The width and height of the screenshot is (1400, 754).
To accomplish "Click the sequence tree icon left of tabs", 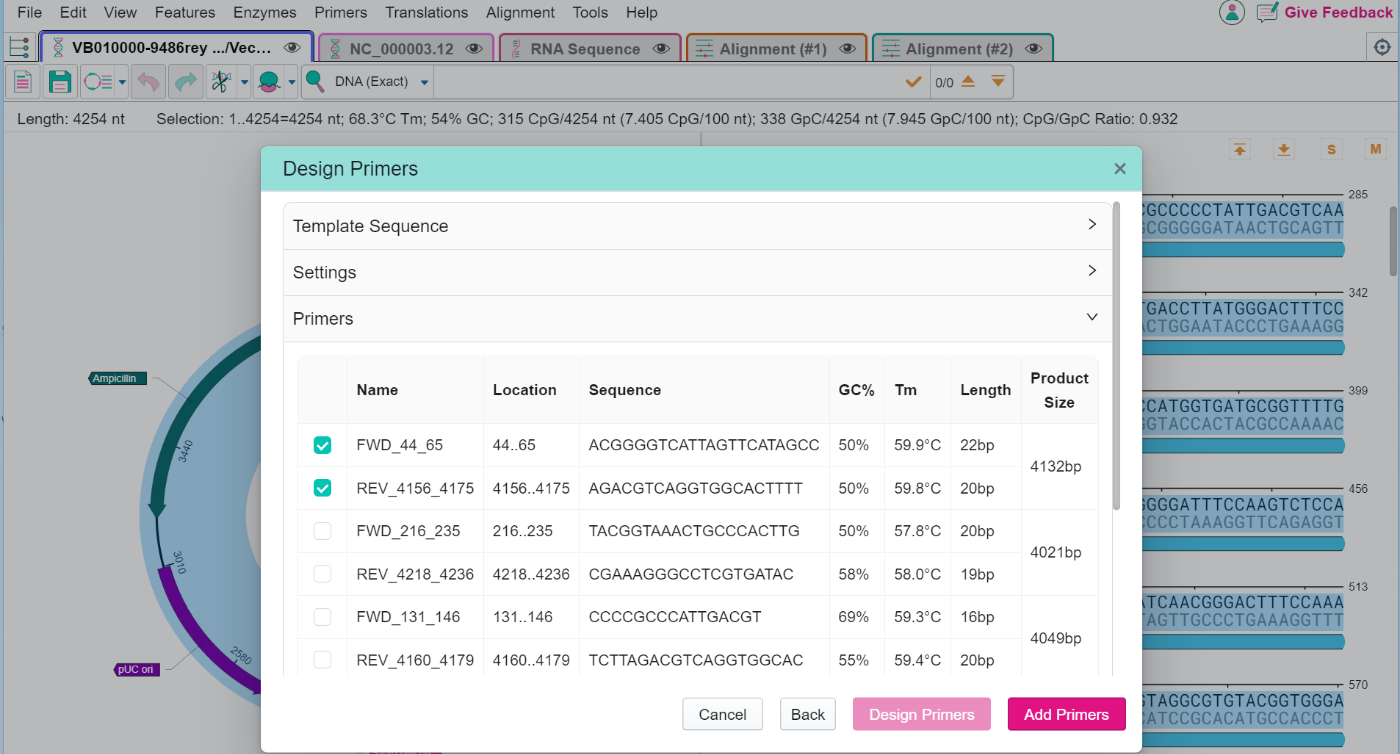I will pyautogui.click(x=18, y=48).
